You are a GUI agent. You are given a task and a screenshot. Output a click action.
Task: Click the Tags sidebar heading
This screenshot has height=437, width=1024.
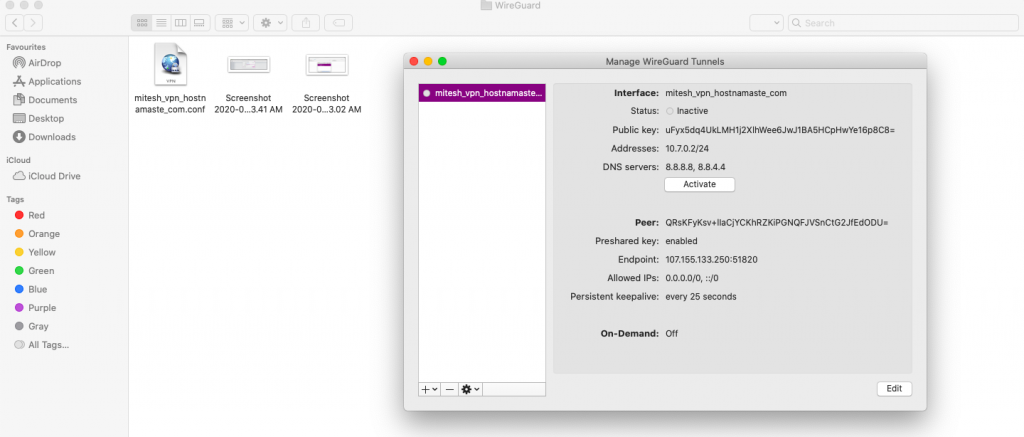tap(14, 199)
